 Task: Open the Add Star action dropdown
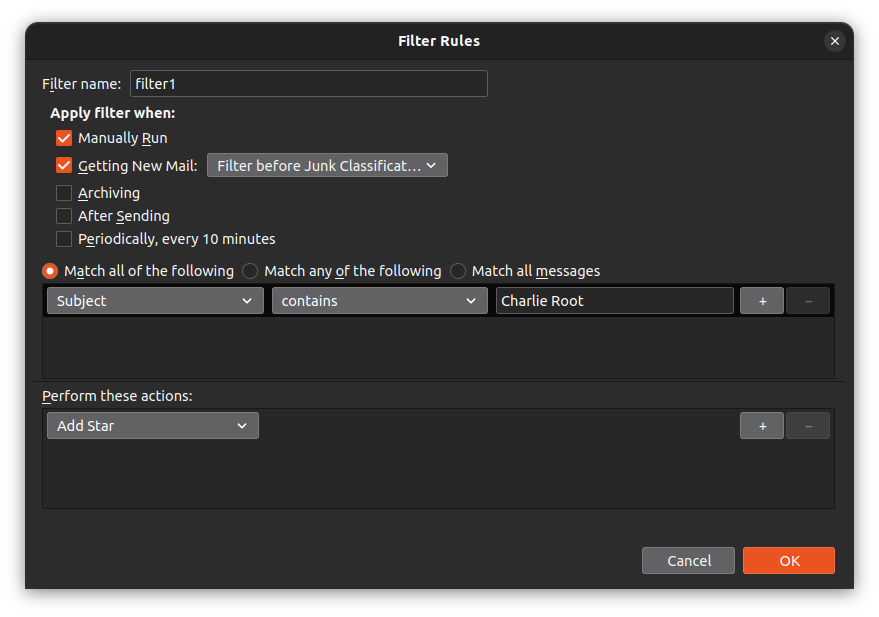[x=152, y=426]
